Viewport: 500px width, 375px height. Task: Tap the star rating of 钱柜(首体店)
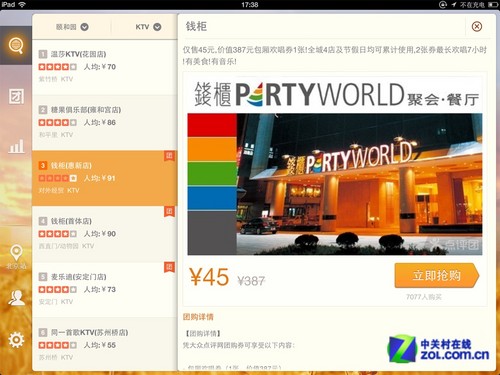point(58,234)
